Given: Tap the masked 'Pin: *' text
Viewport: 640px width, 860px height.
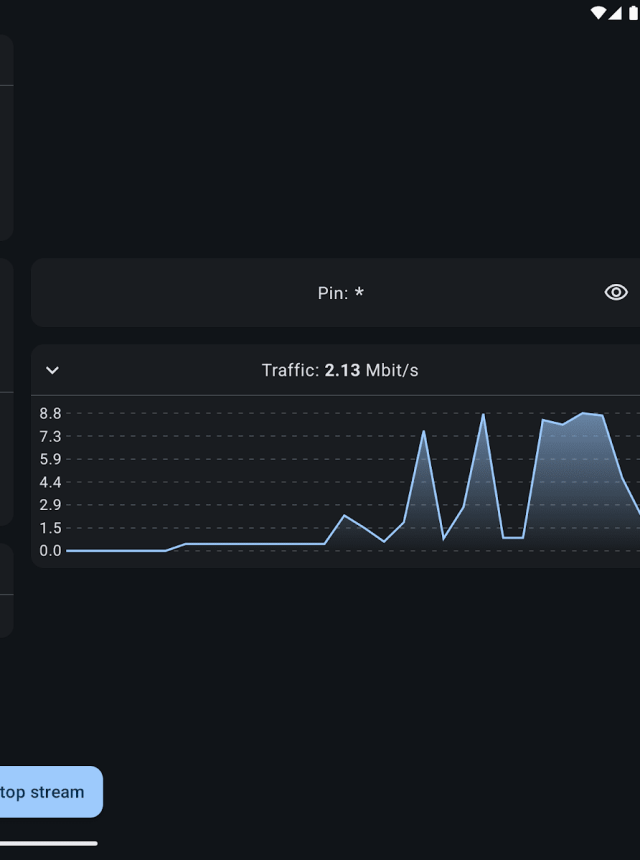Looking at the screenshot, I should click(x=340, y=293).
